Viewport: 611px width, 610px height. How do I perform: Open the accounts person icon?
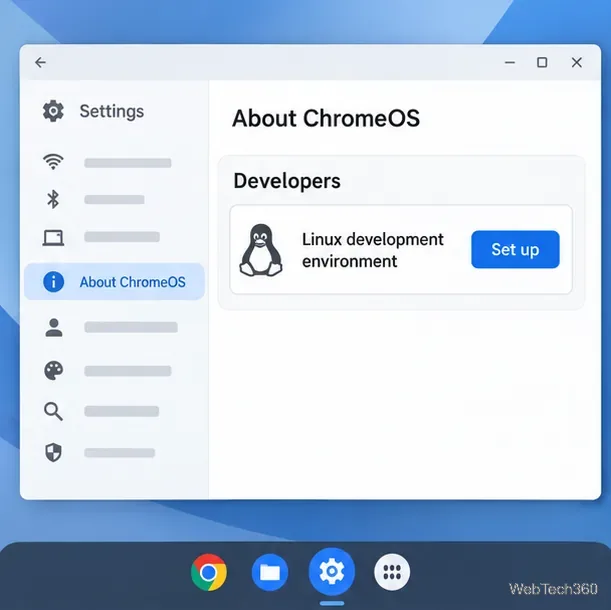54,327
